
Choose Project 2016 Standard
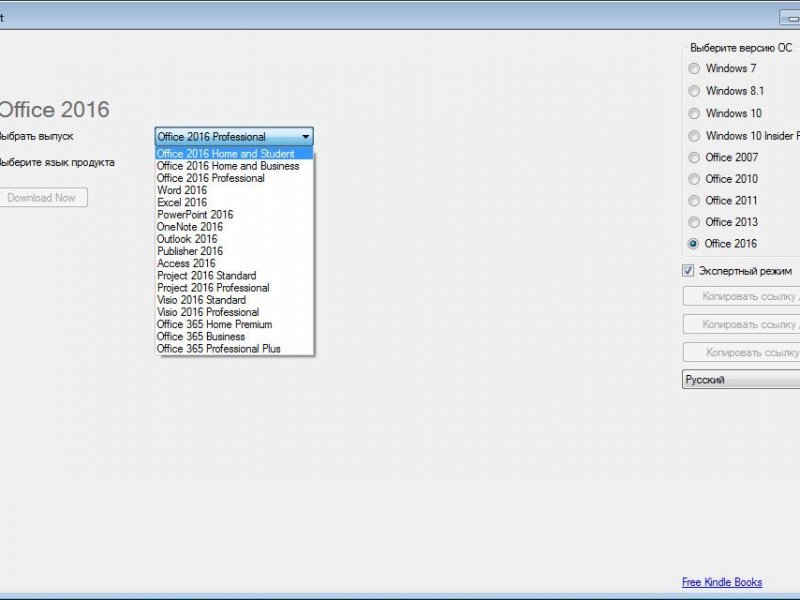[234, 276]
